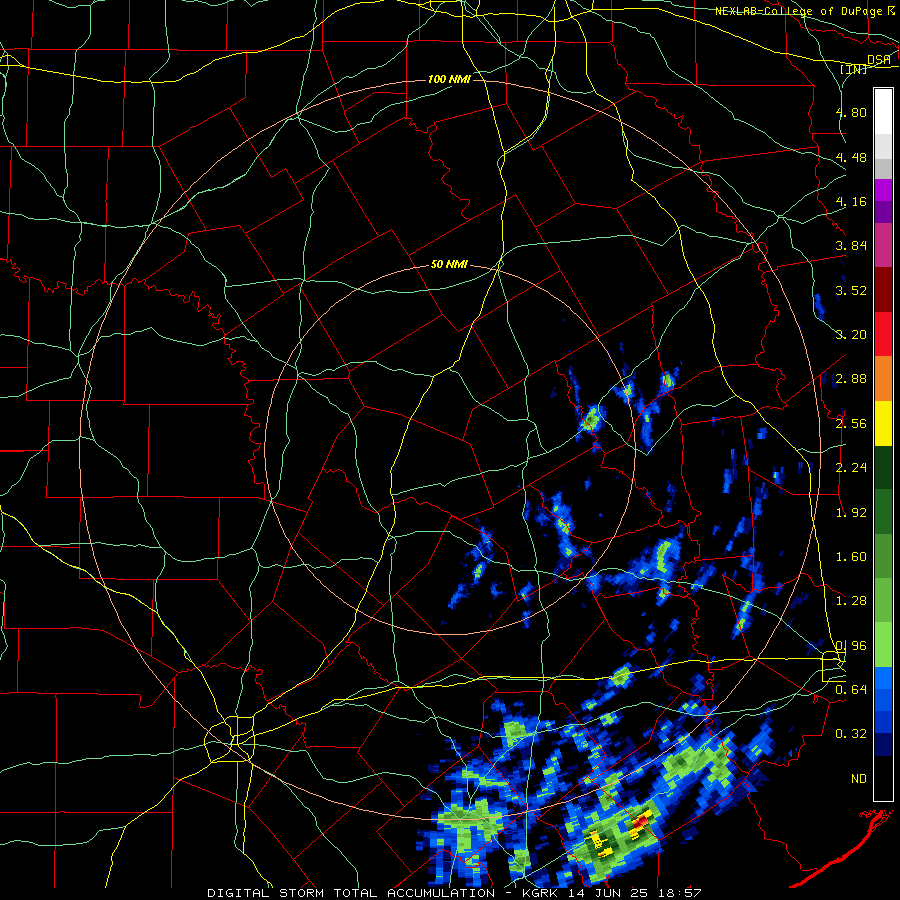This screenshot has width=900, height=900.
Task: Click the KGRK radar site identifier
Action: click(542, 893)
